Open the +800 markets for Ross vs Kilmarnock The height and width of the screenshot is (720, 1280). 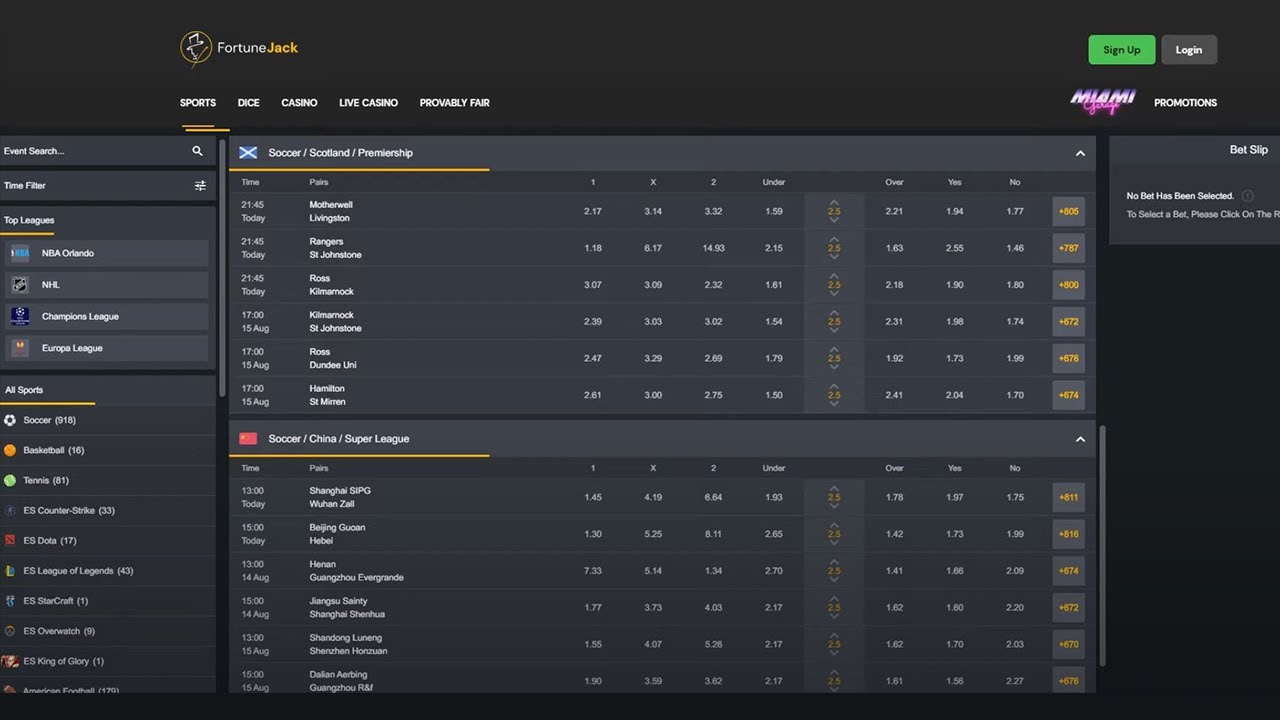tap(1069, 285)
